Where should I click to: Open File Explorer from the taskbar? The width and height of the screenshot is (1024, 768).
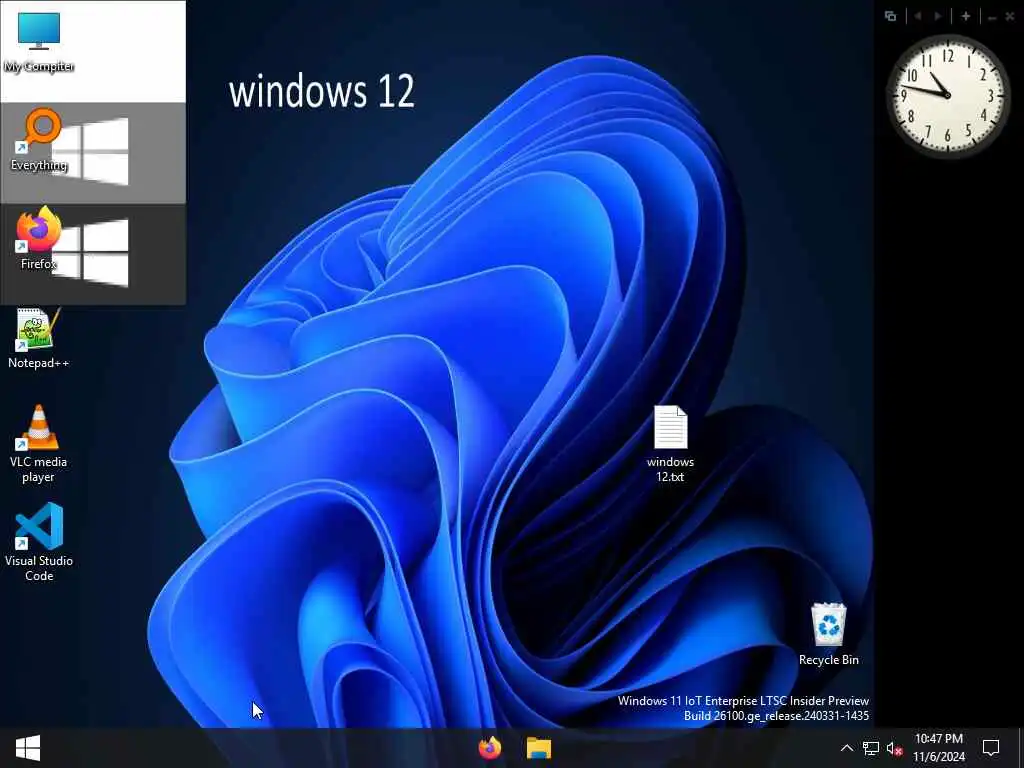[539, 748]
